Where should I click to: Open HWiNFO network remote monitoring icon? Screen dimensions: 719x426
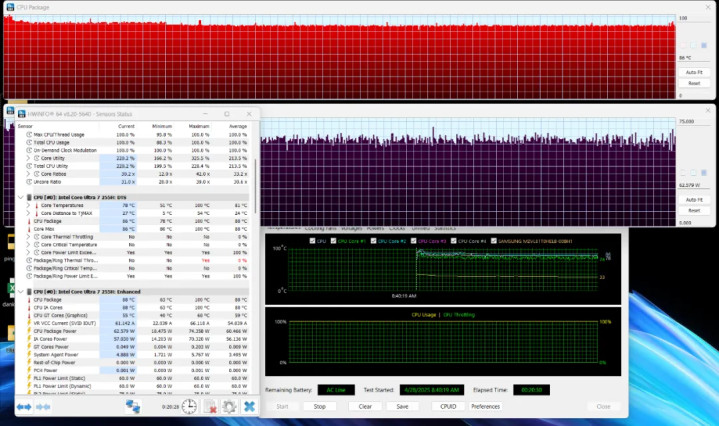pos(132,407)
